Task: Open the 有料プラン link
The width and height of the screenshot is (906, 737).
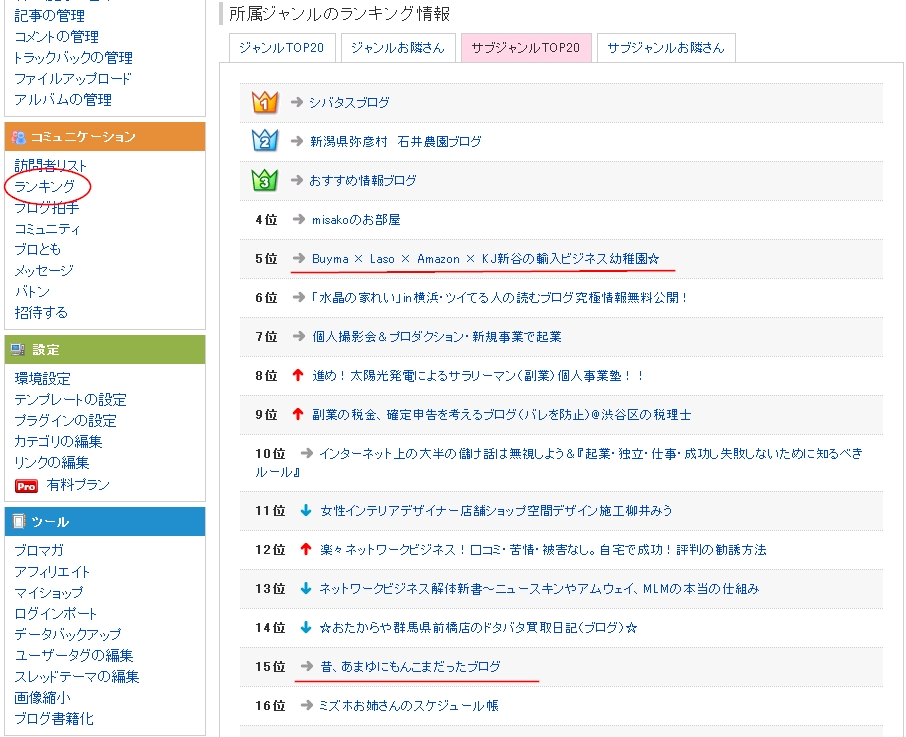Action: [x=78, y=485]
